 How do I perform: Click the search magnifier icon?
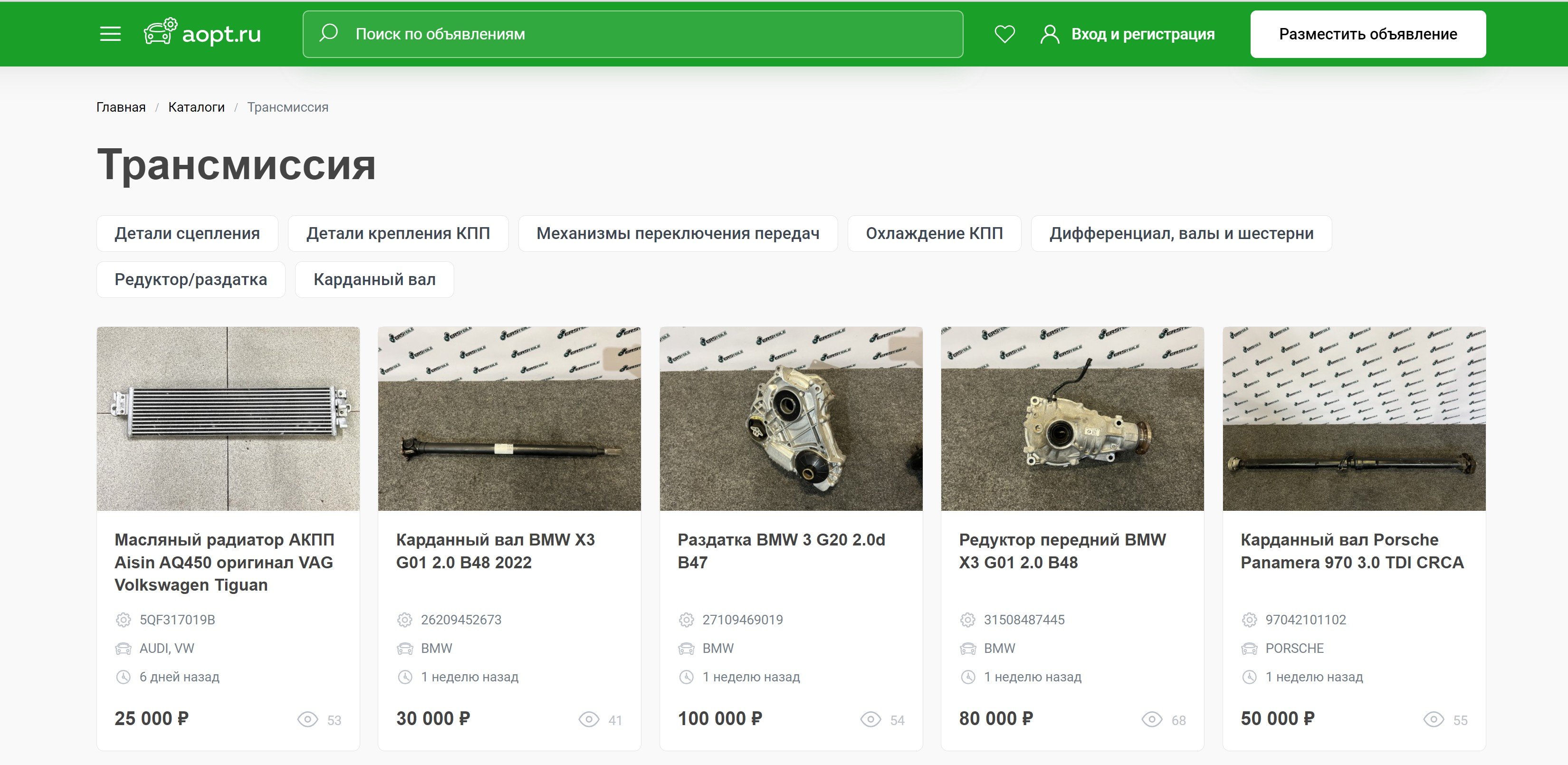click(x=329, y=33)
